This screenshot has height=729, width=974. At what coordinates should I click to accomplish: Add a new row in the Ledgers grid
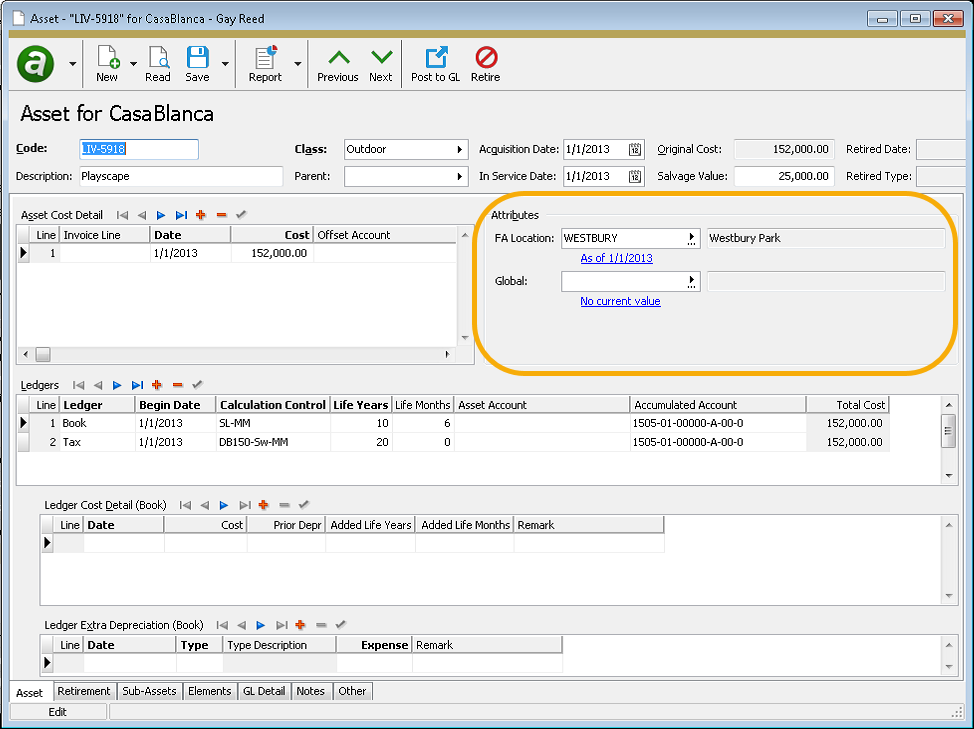(156, 384)
